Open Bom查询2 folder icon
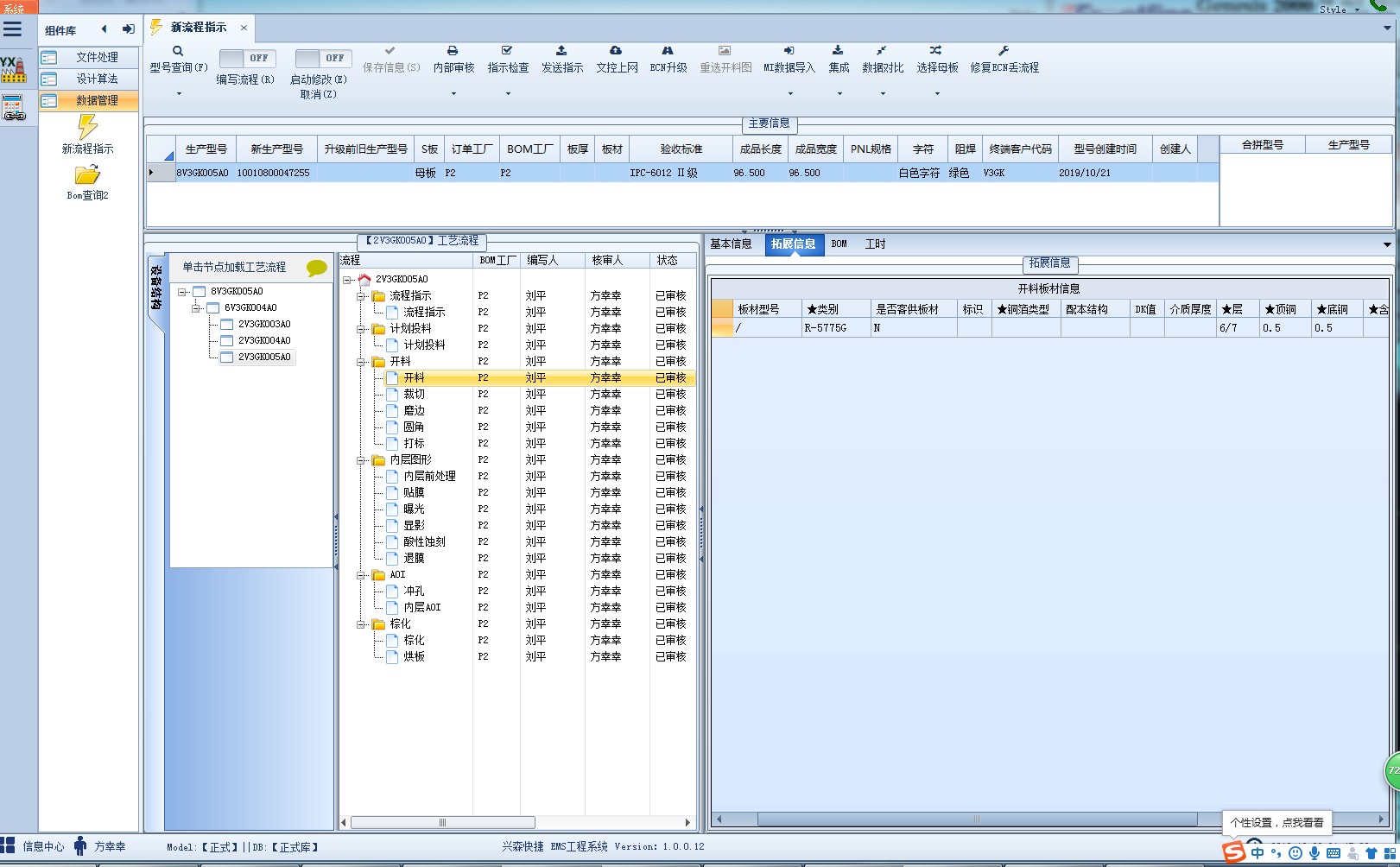Image resolution: width=1400 pixels, height=867 pixels. [x=87, y=175]
